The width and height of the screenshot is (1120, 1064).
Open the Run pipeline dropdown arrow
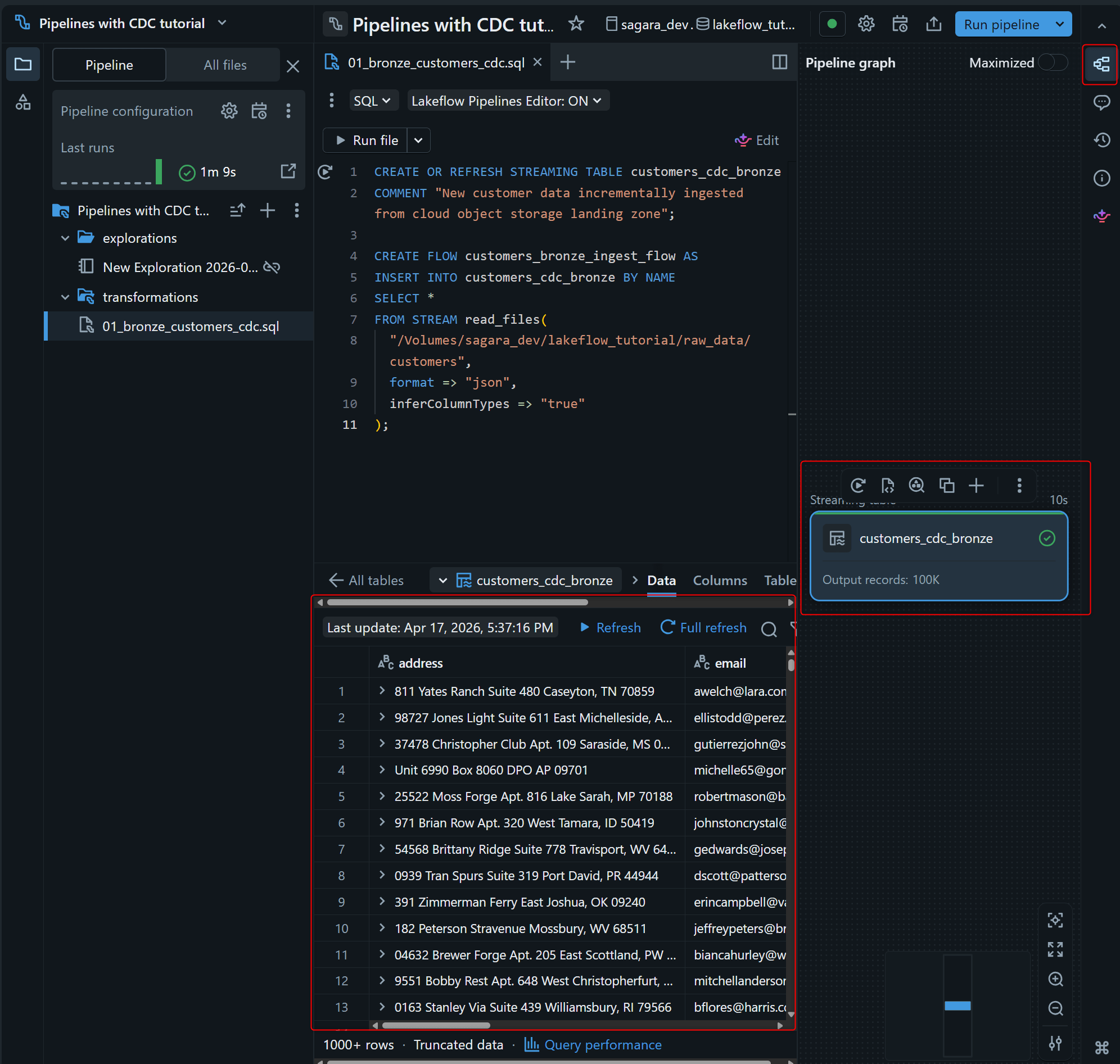[1059, 24]
